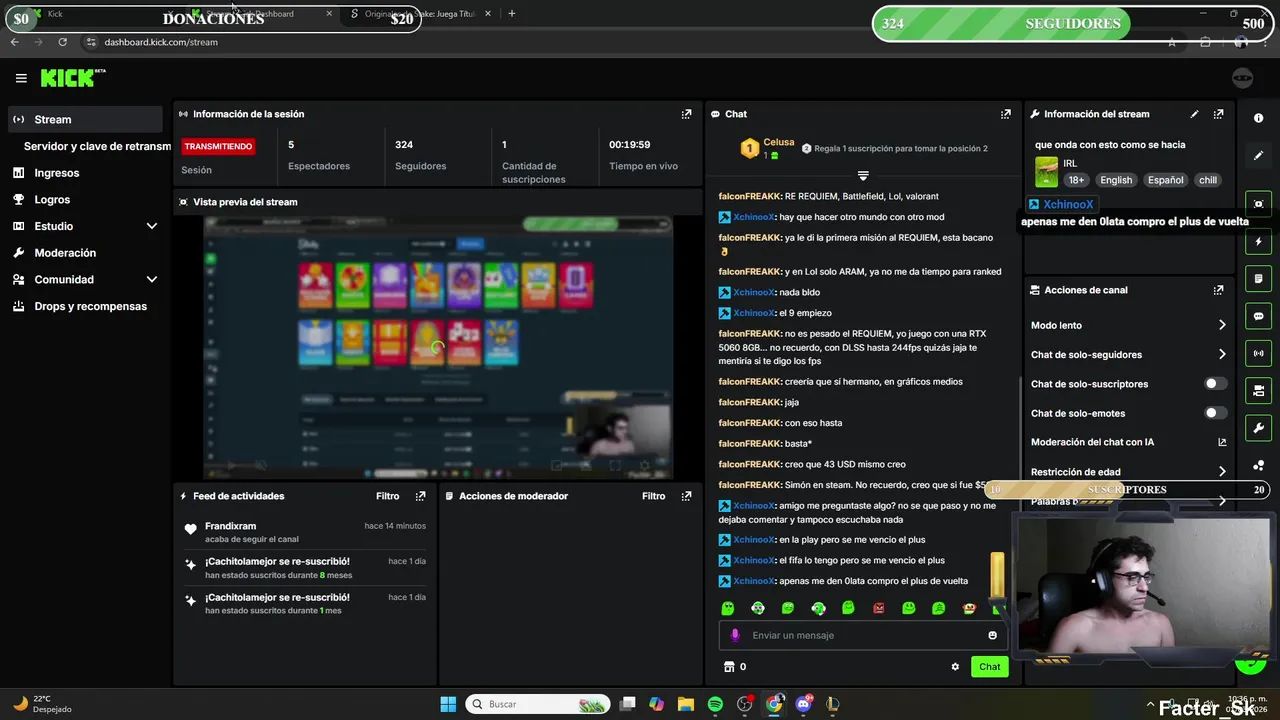This screenshot has height=720, width=1280.
Task: Click the chill stream tag
Action: click(x=1208, y=180)
